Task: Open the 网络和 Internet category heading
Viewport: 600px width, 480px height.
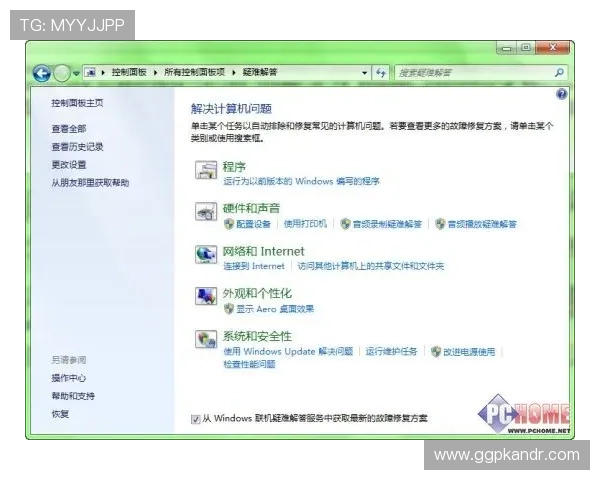Action: coord(264,251)
